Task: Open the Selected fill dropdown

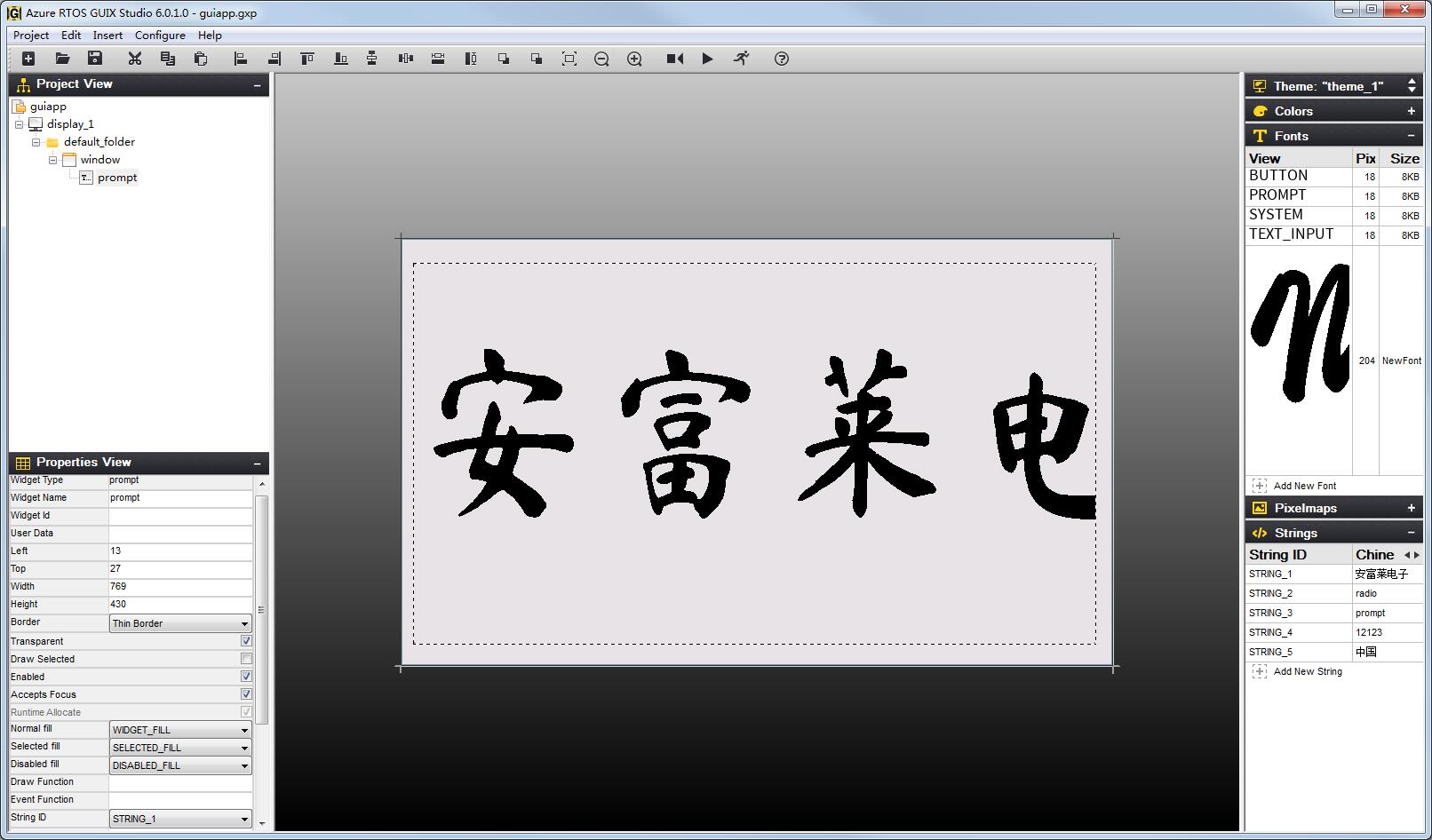Action: point(180,748)
